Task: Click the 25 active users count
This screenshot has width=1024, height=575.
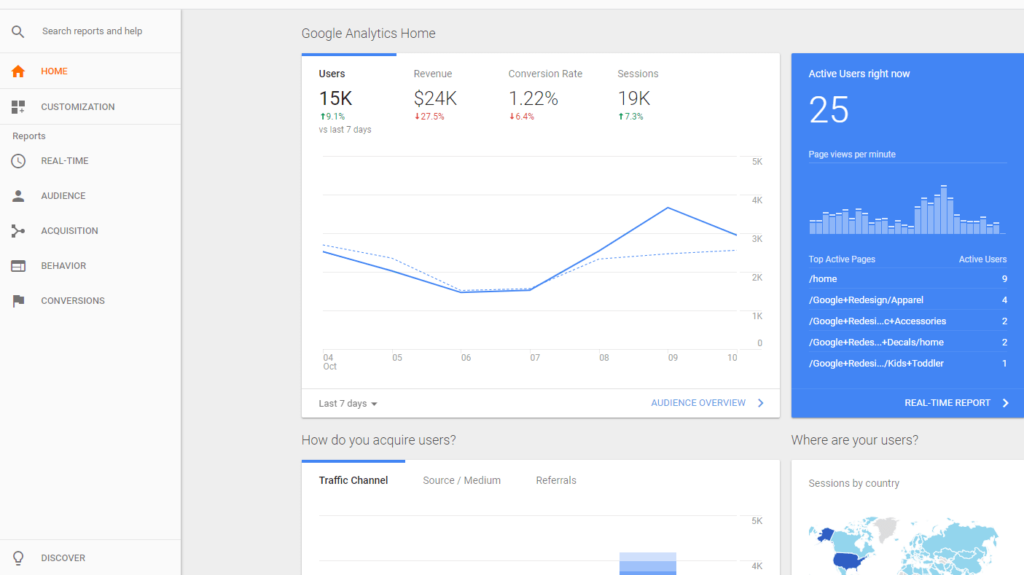Action: [x=829, y=110]
